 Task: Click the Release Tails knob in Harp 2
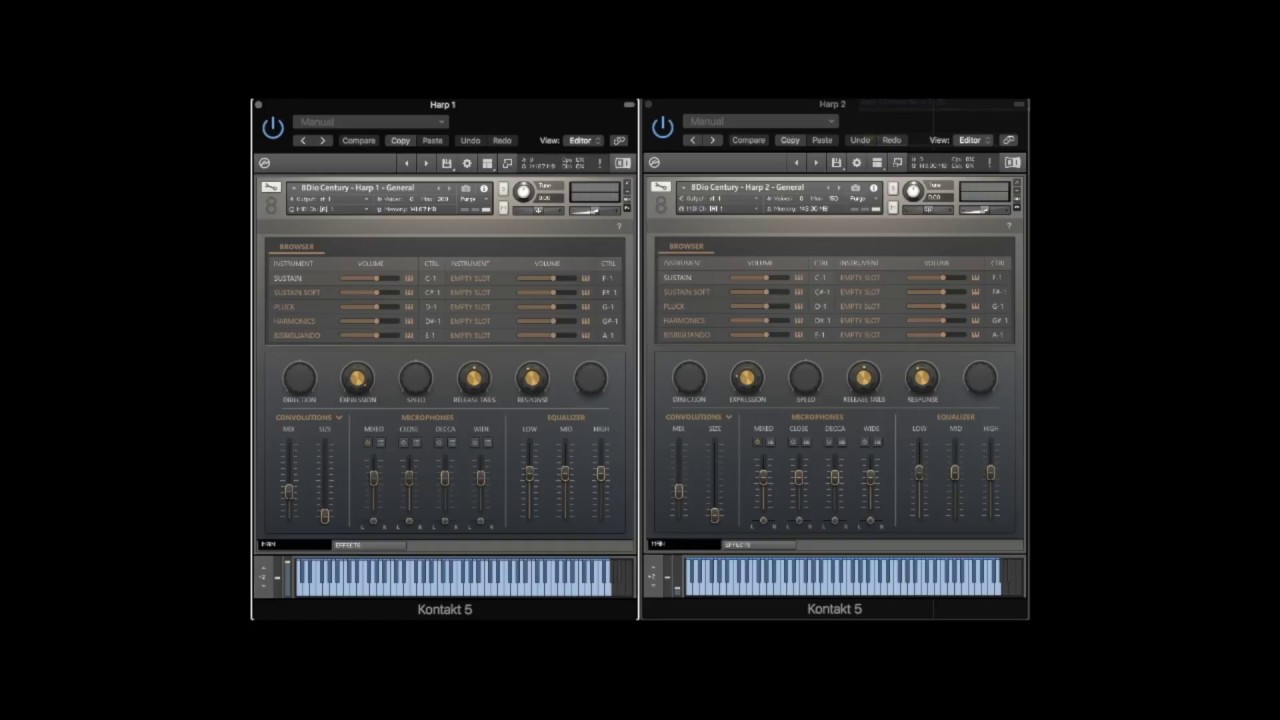coord(863,378)
